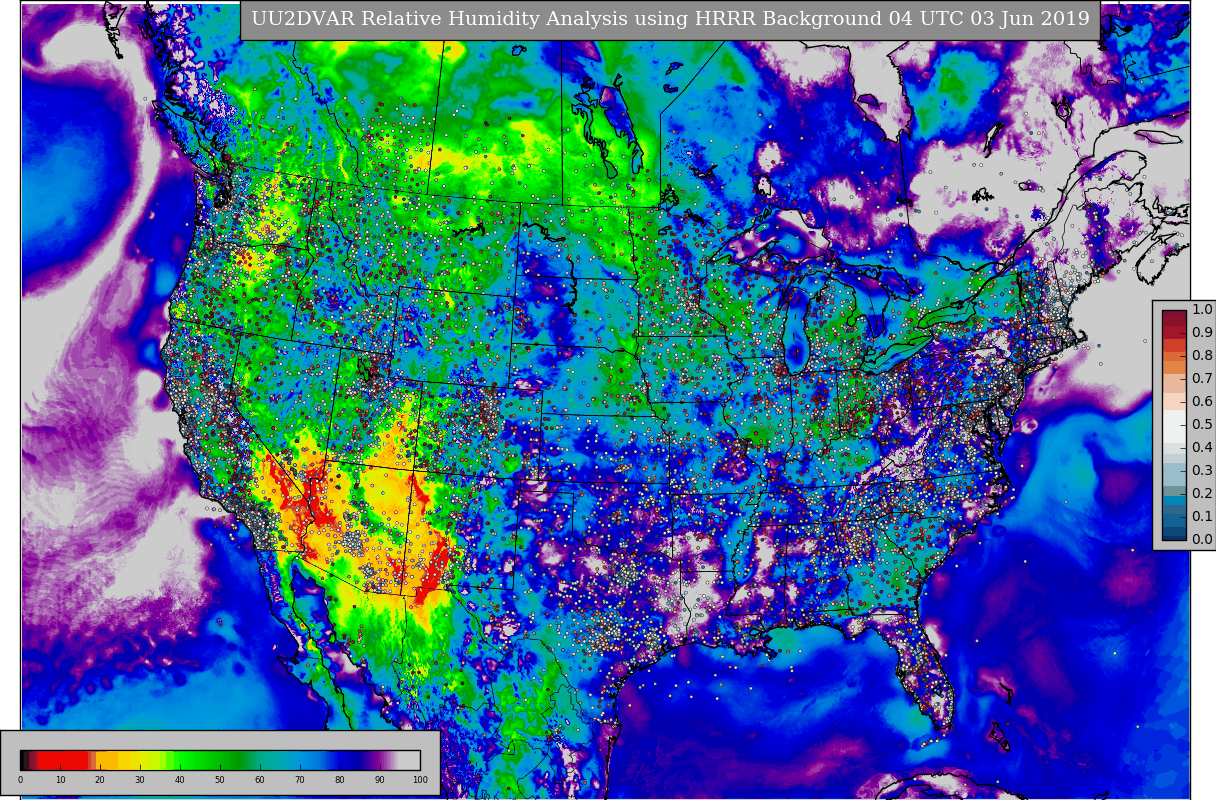This screenshot has width=1216, height=800.
Task: Click the 0.0 label on right colorbar
Action: point(1202,540)
